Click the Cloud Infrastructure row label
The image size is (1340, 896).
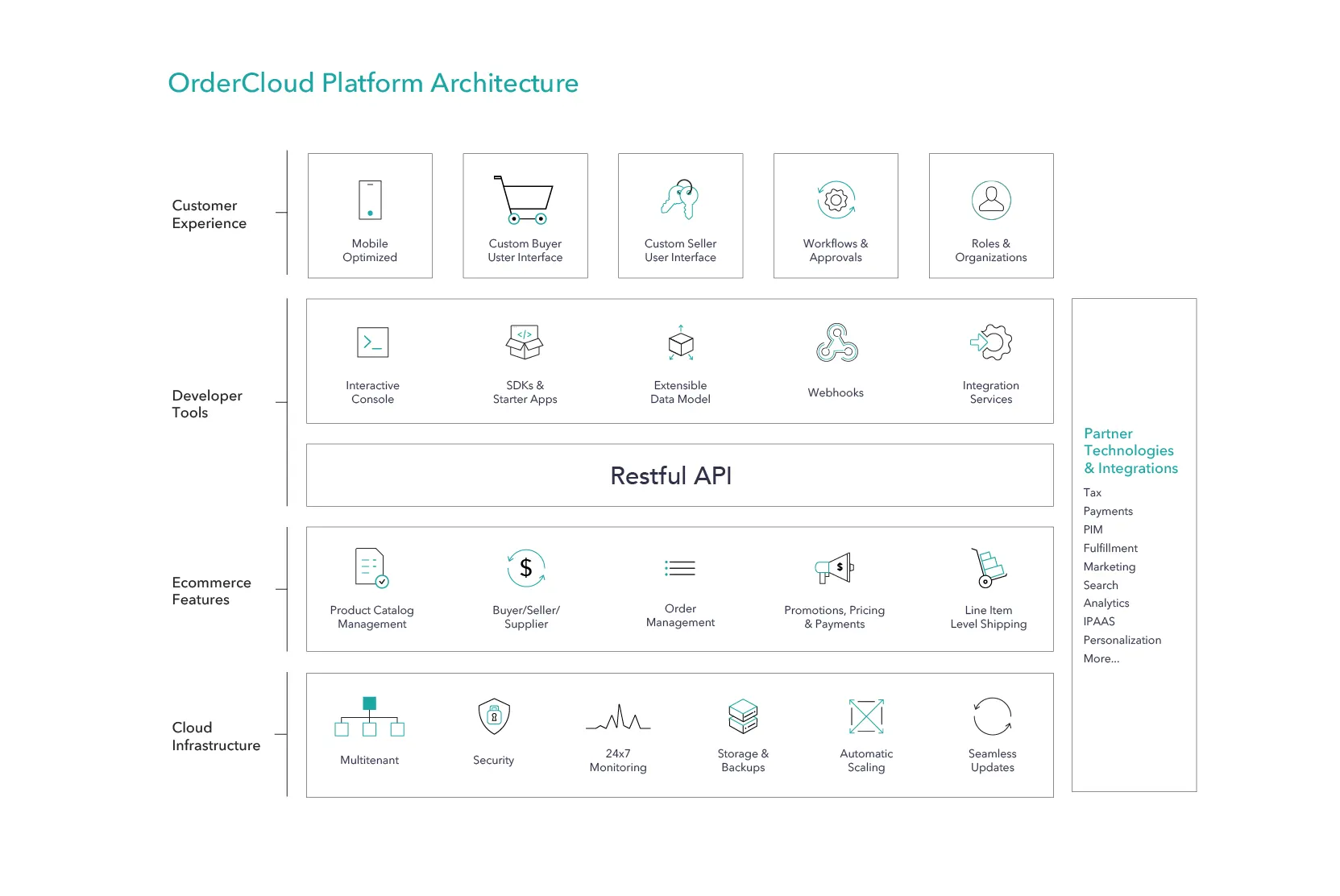point(216,736)
